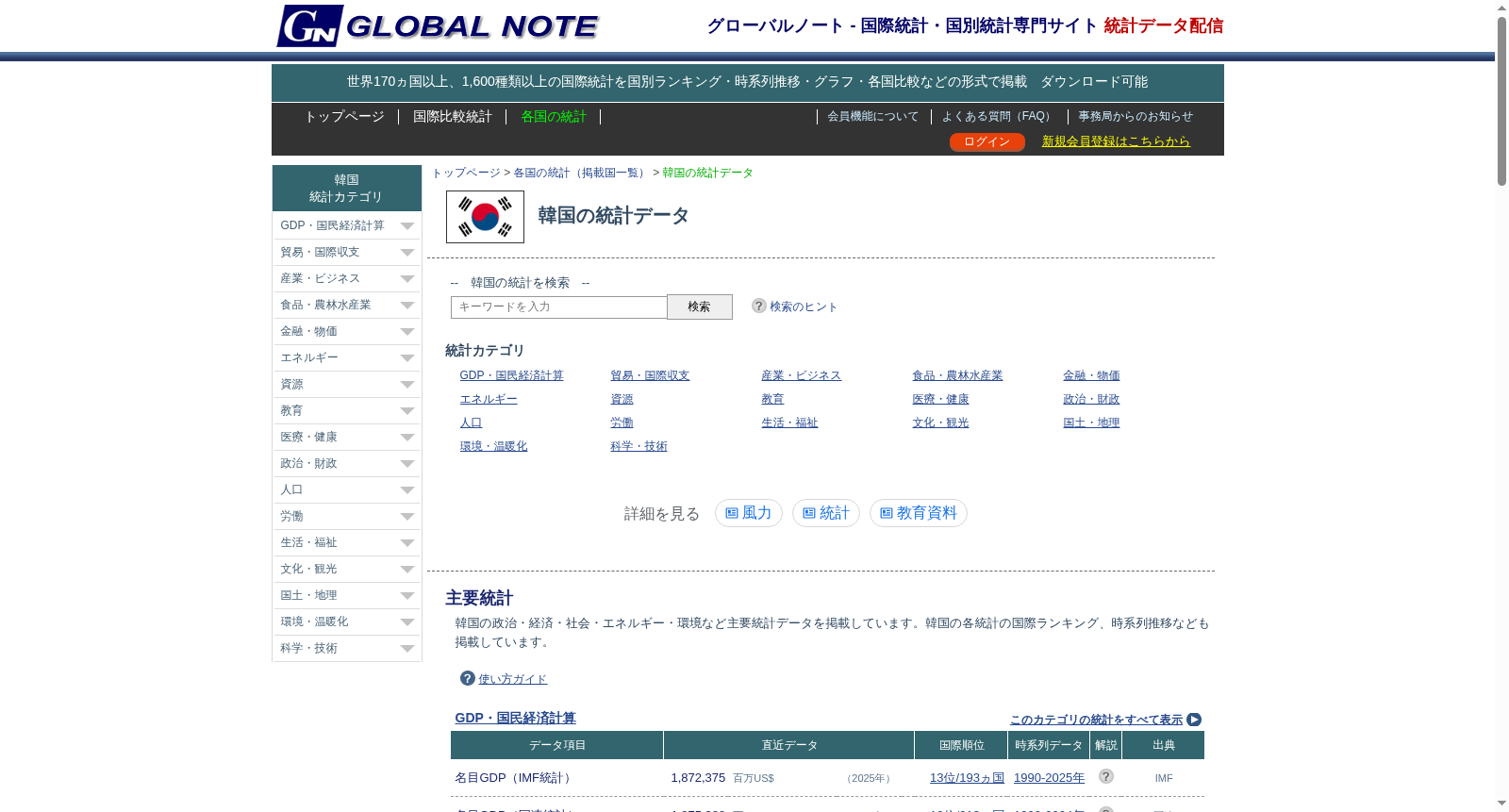Click 統計データ配信 in header

point(1164,25)
